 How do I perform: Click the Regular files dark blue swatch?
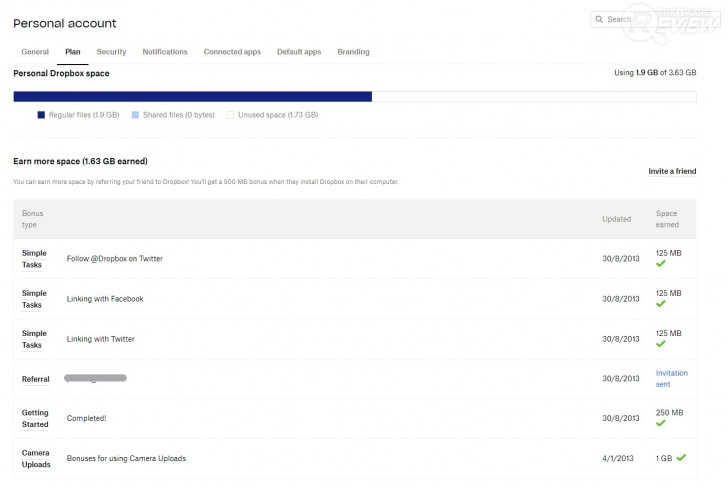coord(41,115)
